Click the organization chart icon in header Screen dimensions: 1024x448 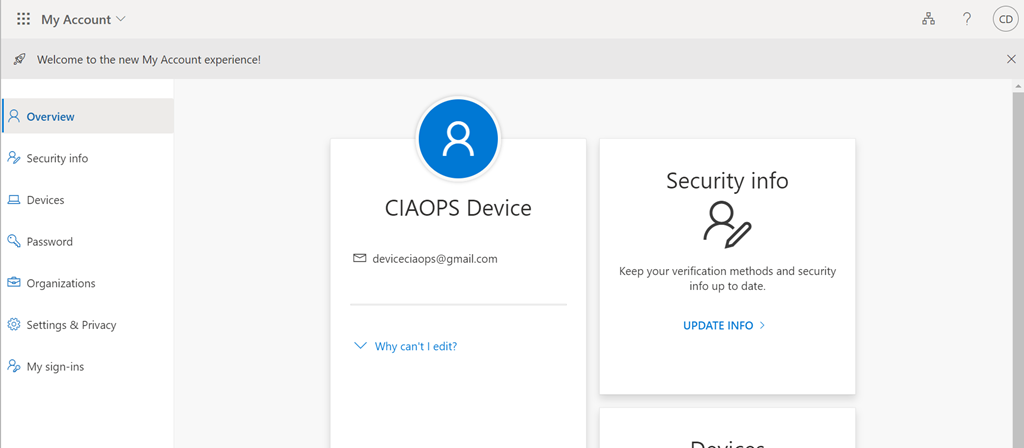pos(928,19)
